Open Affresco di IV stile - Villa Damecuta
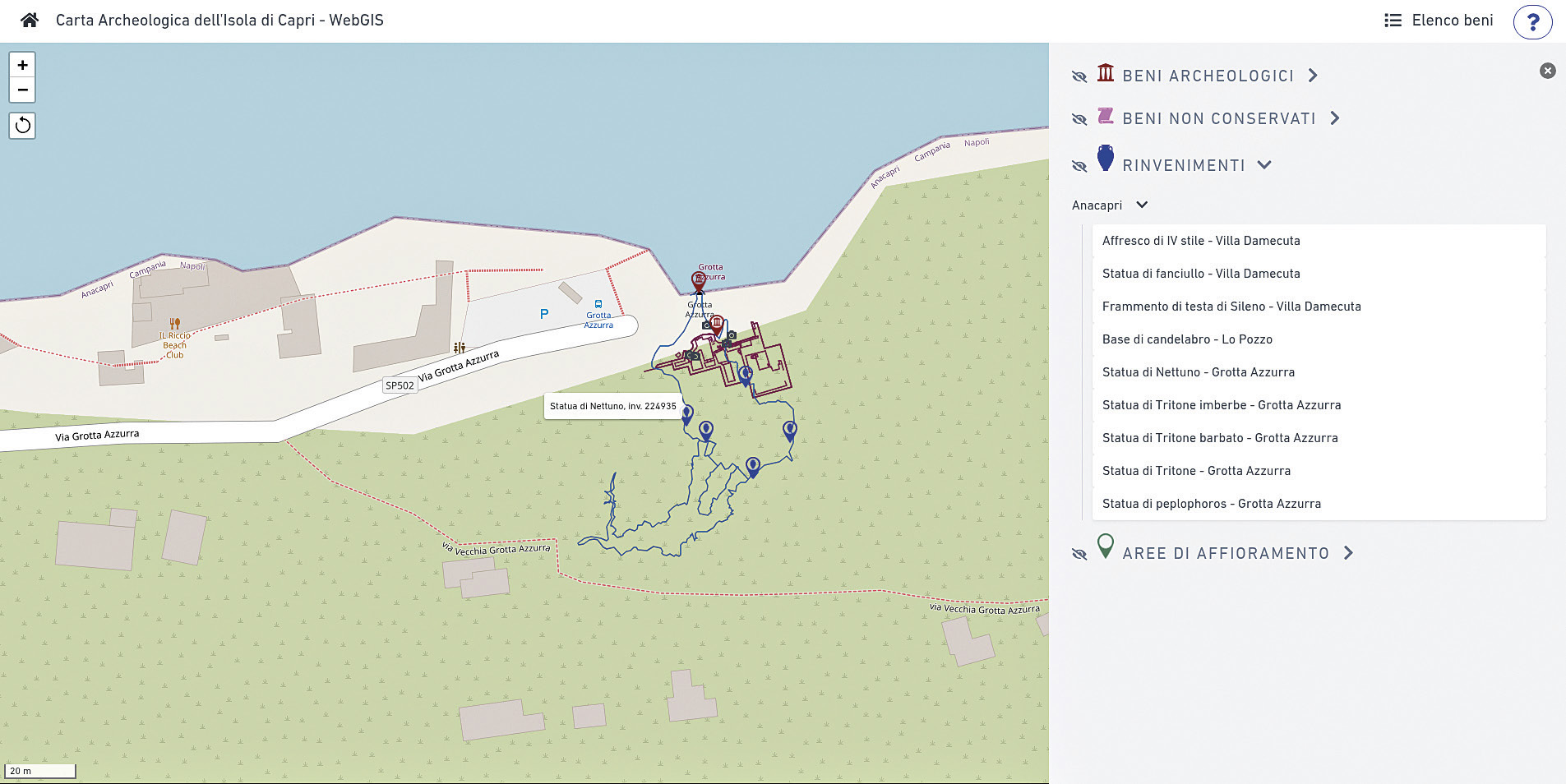 coord(1200,241)
